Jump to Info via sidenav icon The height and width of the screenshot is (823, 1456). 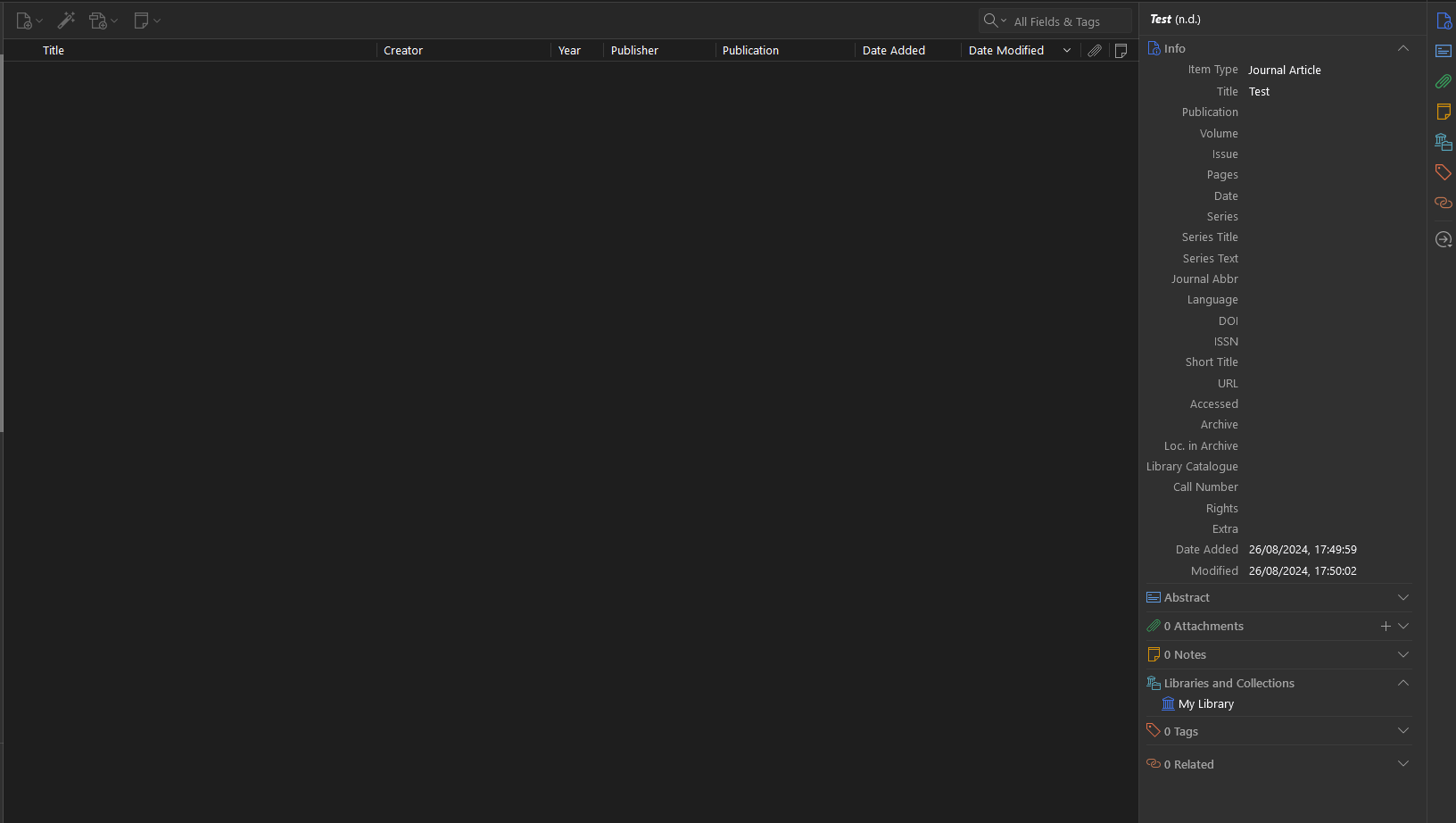tap(1444, 21)
